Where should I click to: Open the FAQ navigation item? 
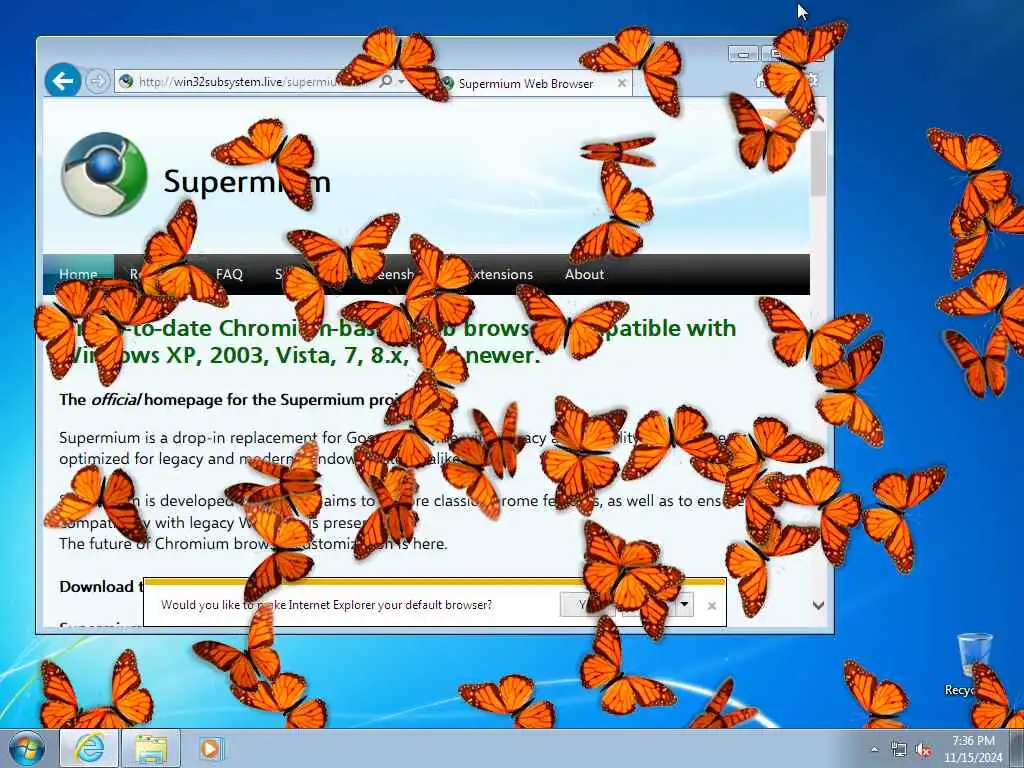(229, 274)
